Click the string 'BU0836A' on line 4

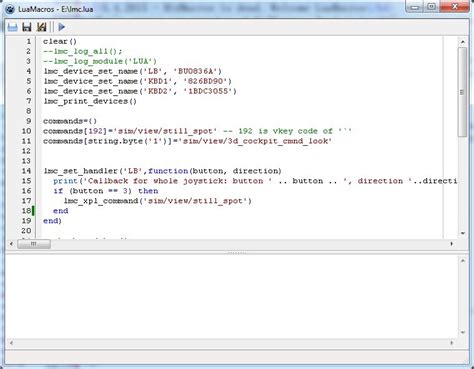click(198, 71)
